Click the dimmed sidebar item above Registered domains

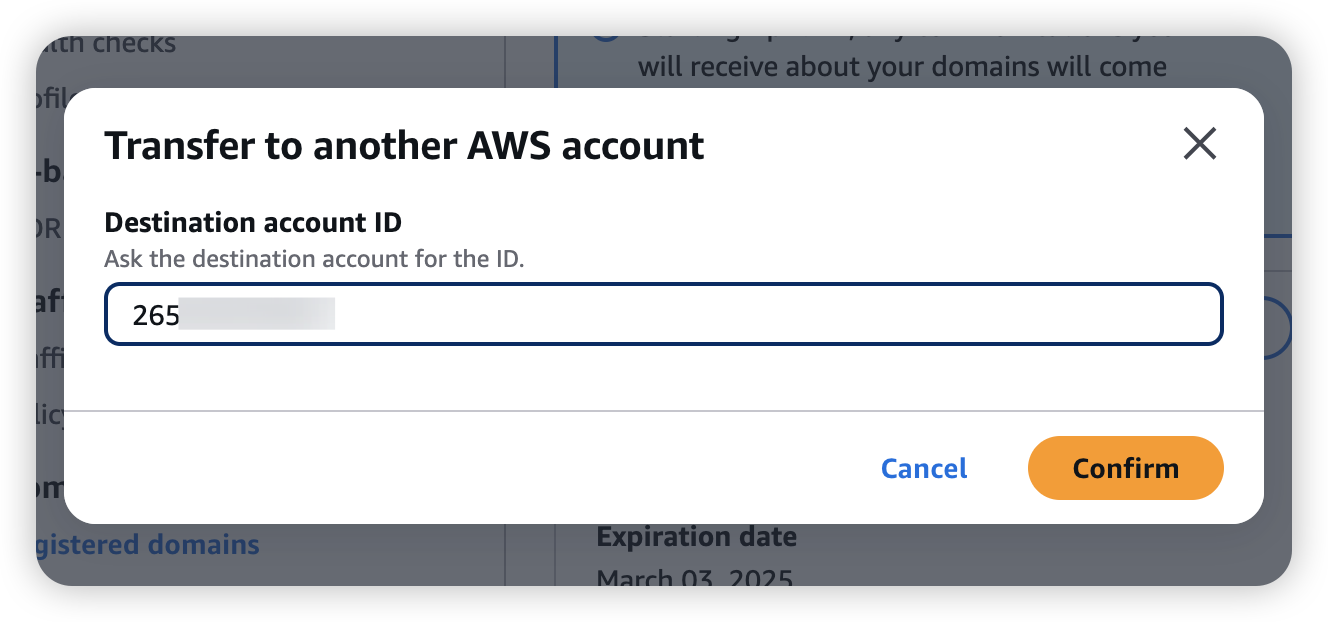coord(50,488)
